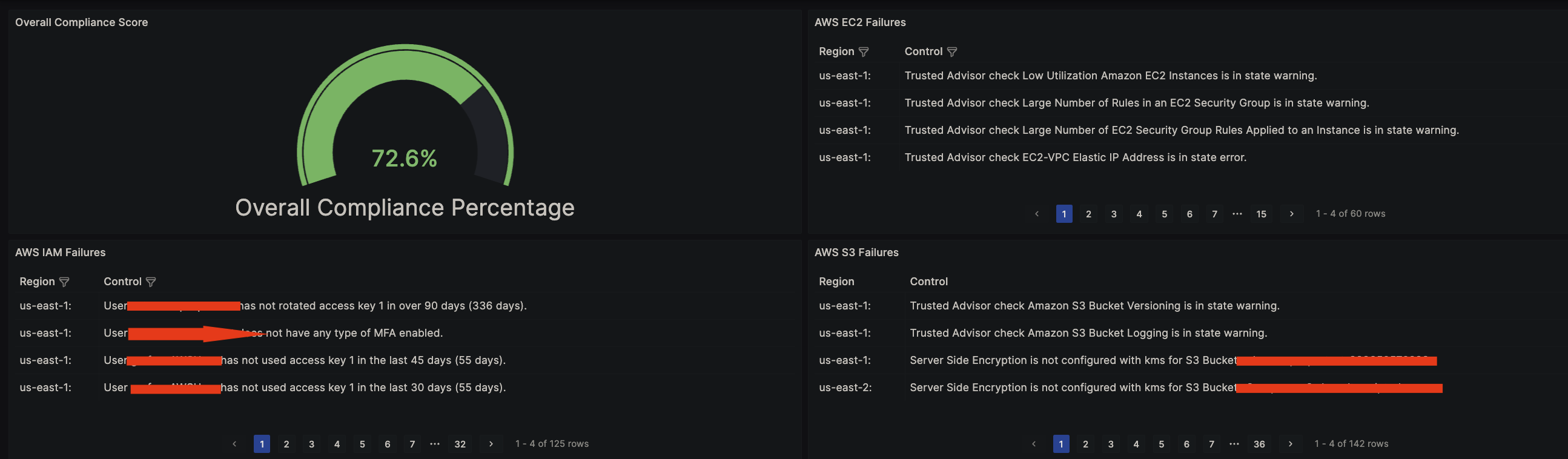Viewport: 1568px width, 459px height.
Task: Go to next page of EC2 Failures
Action: (x=1291, y=214)
